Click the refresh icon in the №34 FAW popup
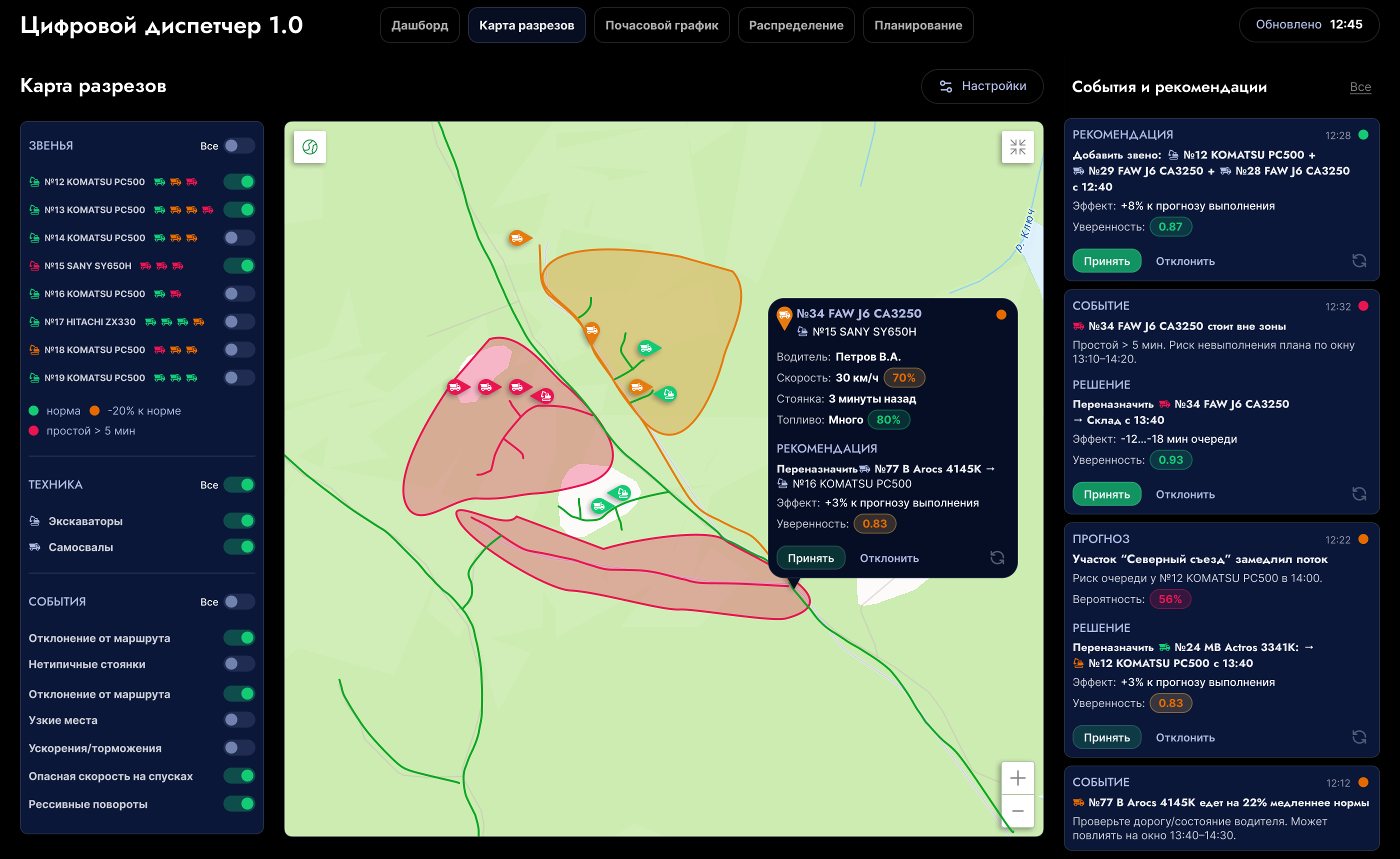This screenshot has width=1400, height=859. pyautogui.click(x=997, y=557)
